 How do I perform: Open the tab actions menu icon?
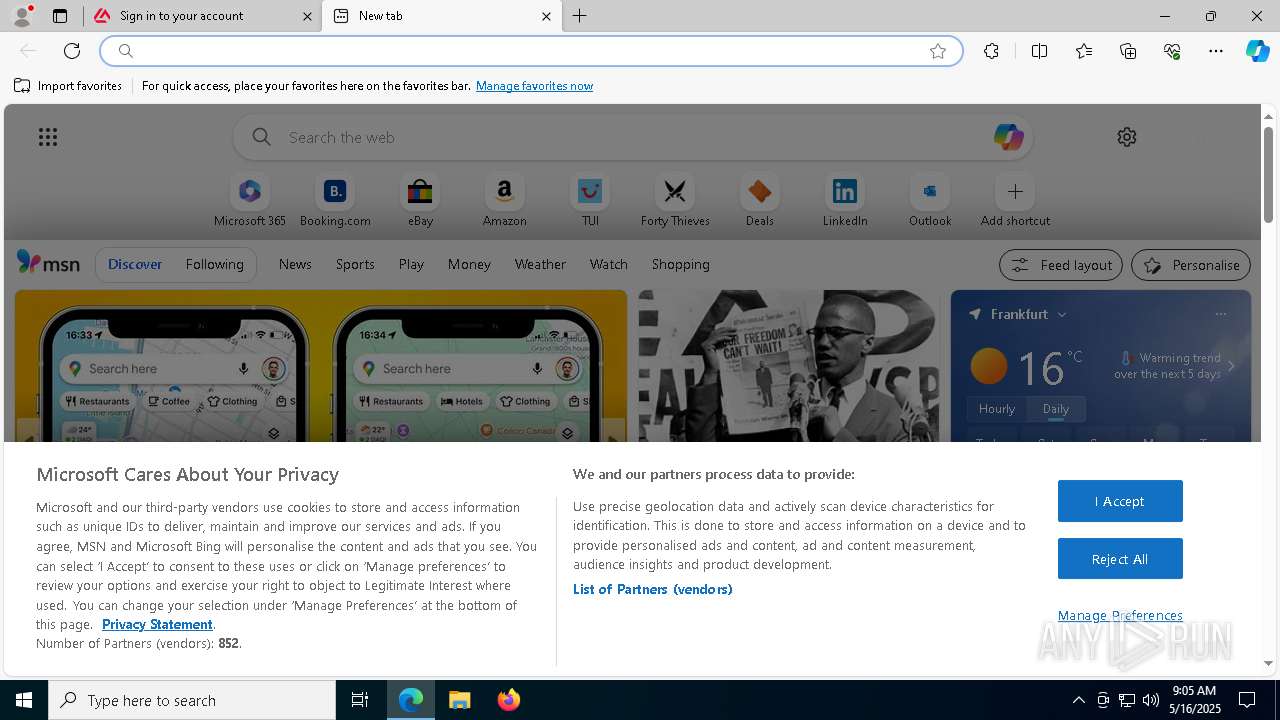(60, 16)
